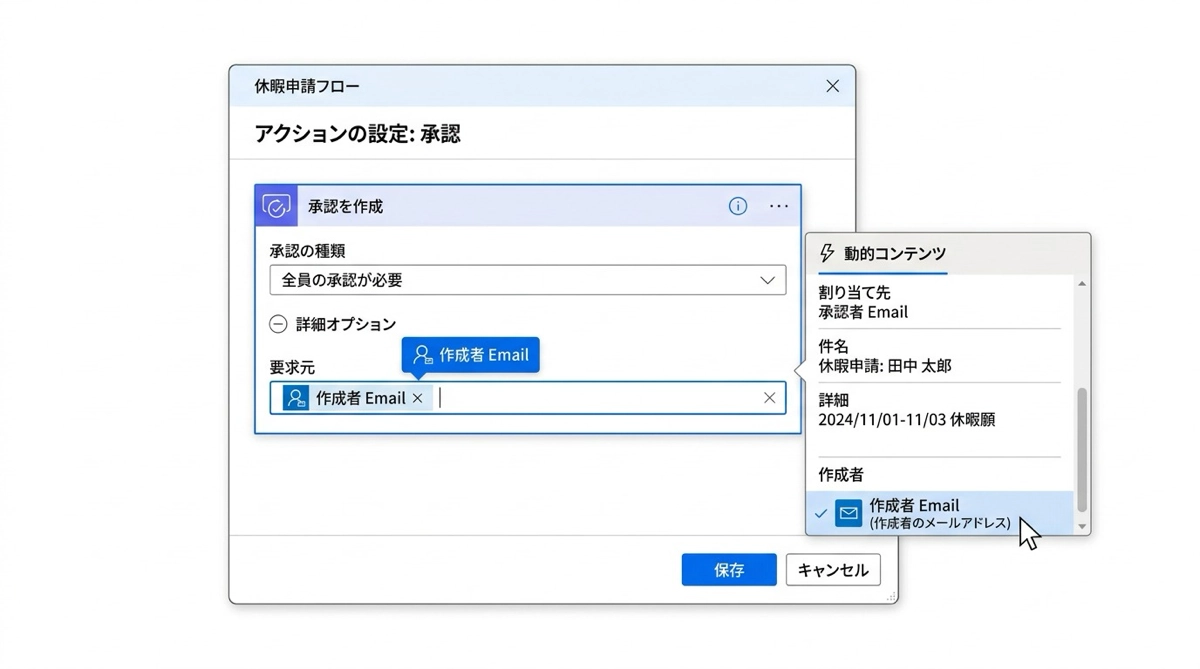Click inside the 要求元 input field
The height and width of the screenshot is (669, 1200).
tap(600, 398)
